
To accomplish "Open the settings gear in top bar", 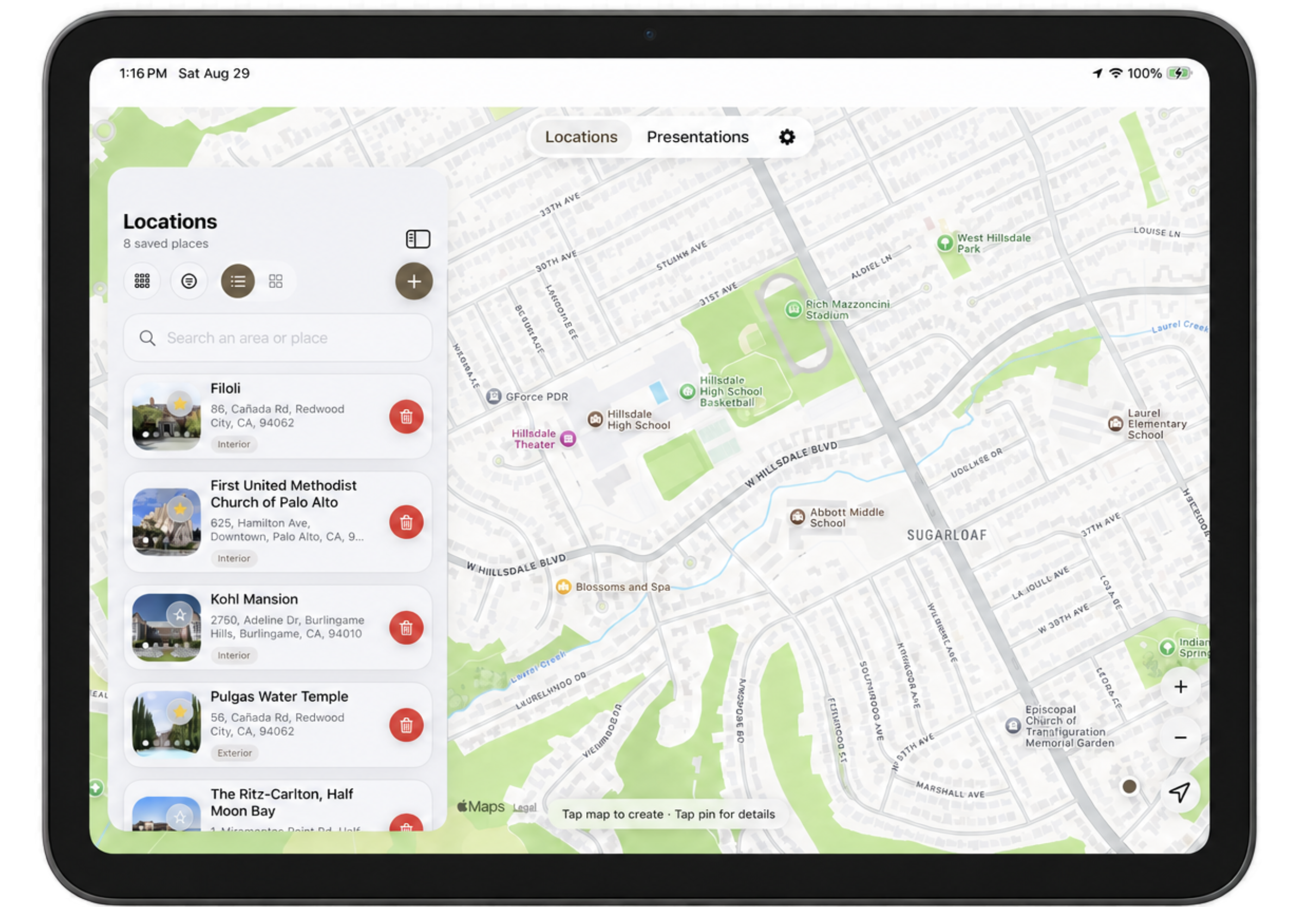I will pos(786,137).
